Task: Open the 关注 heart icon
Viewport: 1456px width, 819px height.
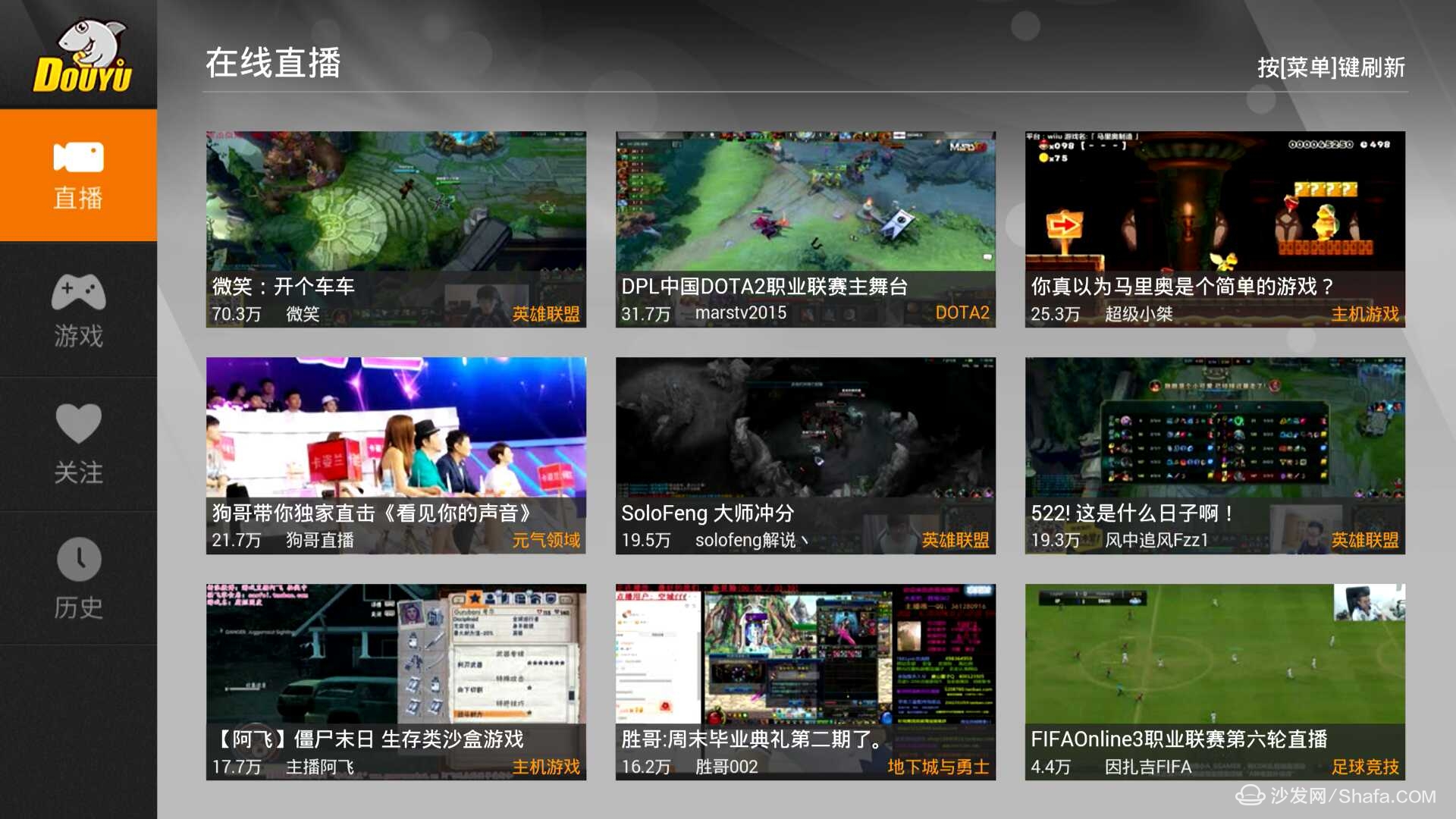Action: pyautogui.click(x=78, y=423)
